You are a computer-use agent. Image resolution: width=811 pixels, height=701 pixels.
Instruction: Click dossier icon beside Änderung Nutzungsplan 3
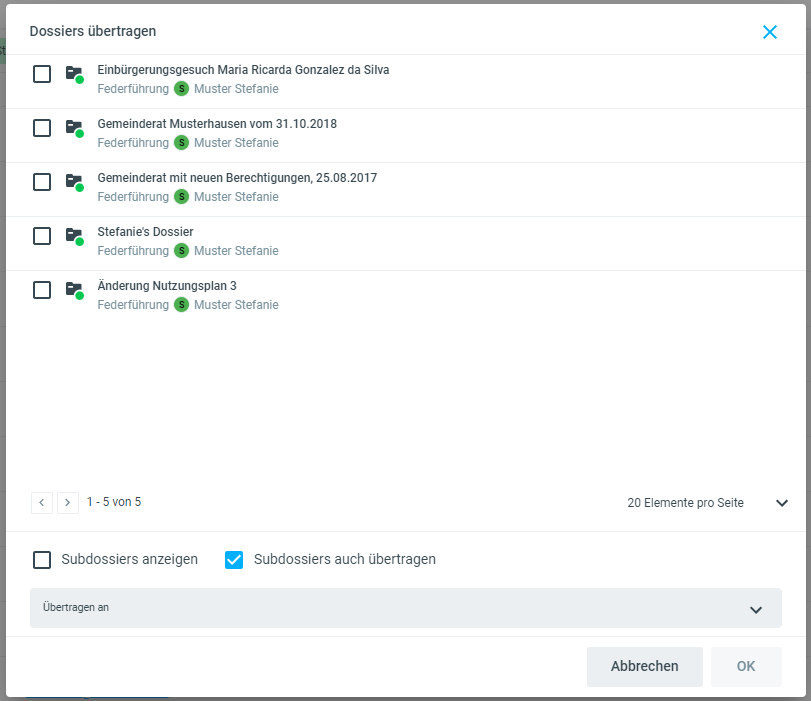coord(73,290)
